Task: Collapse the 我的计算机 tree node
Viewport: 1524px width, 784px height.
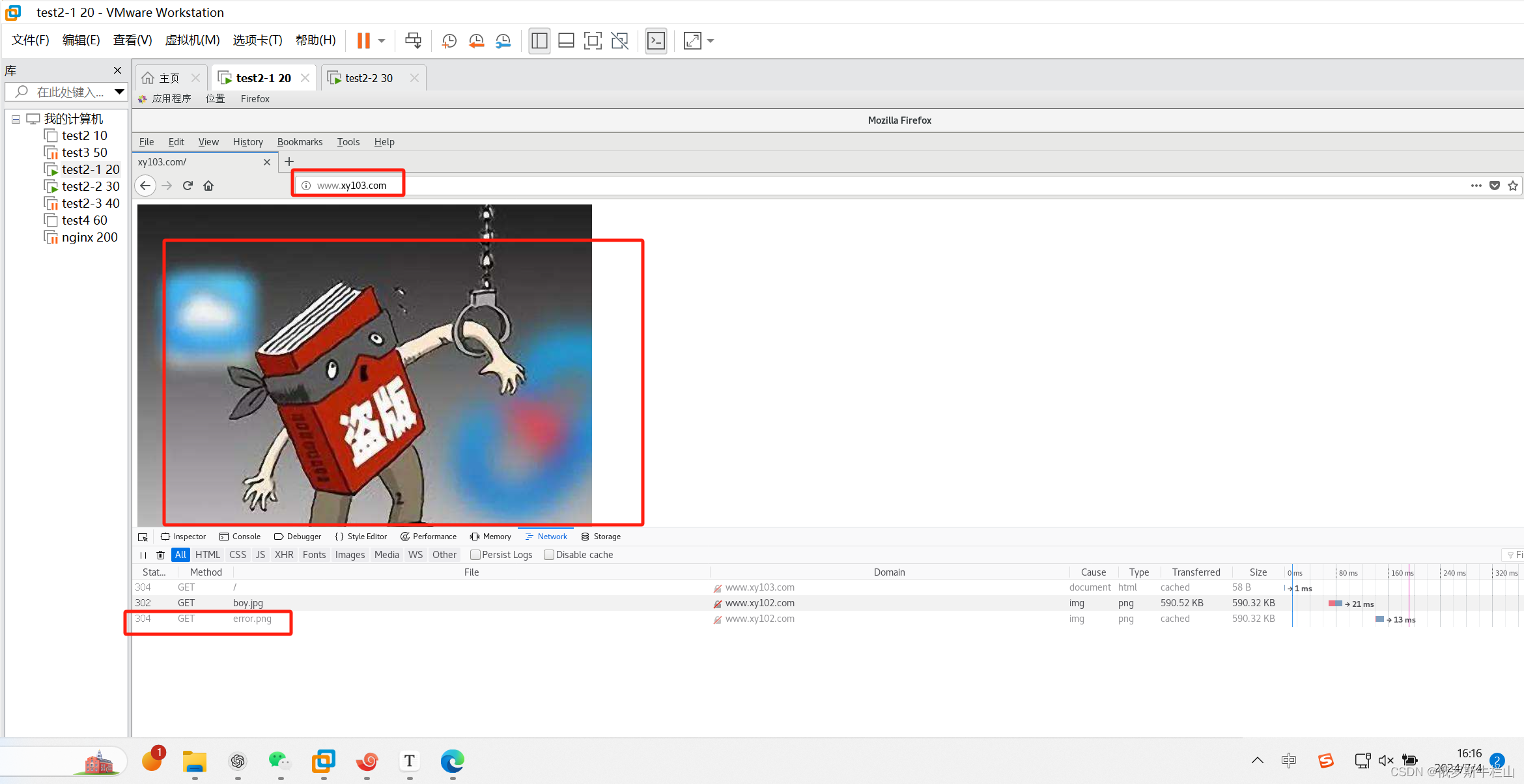Action: 16,119
